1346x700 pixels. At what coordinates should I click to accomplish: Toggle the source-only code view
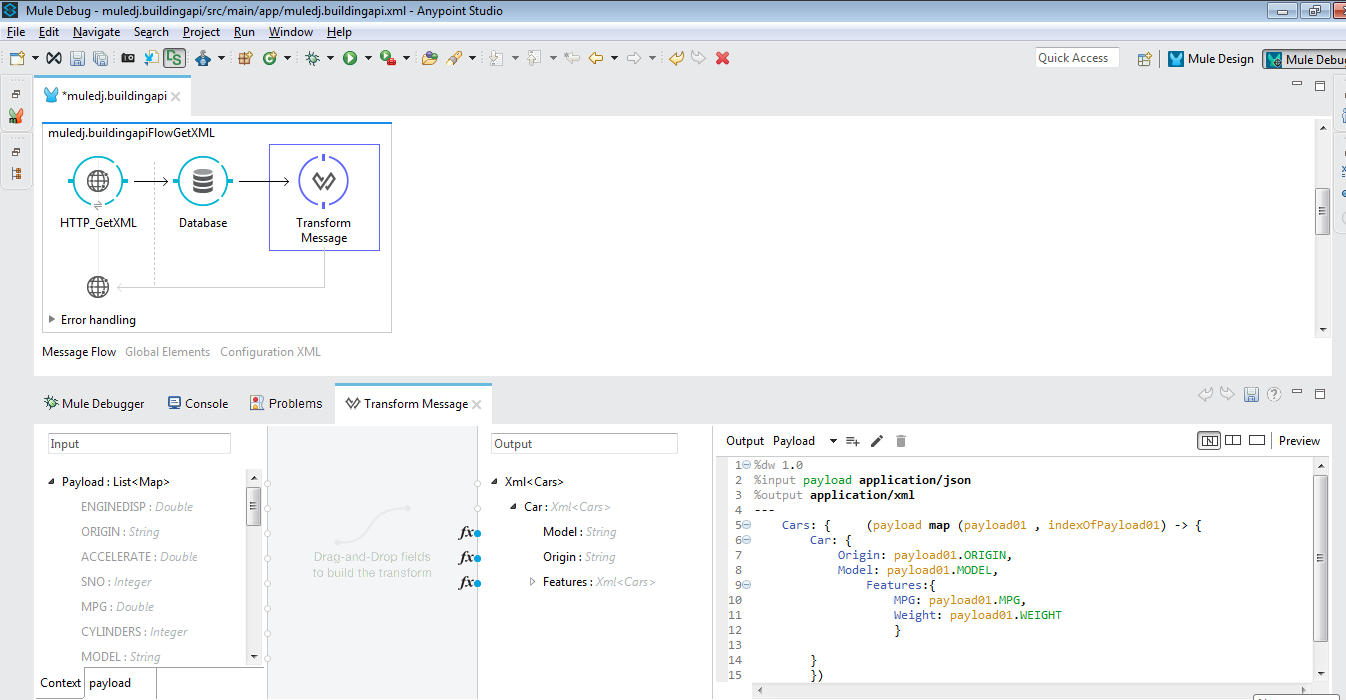[x=1257, y=440]
